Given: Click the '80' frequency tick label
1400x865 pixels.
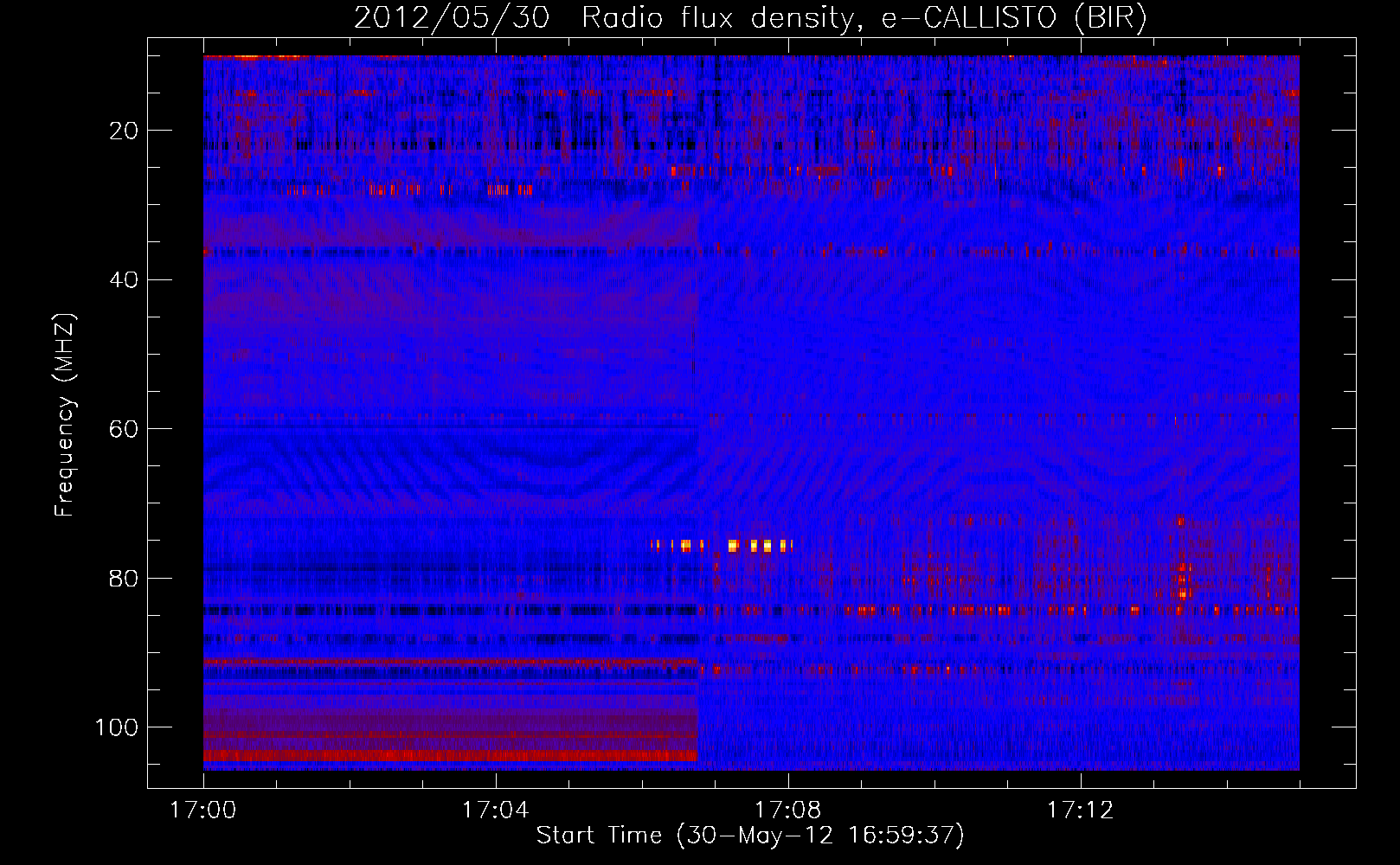Looking at the screenshot, I should point(124,579).
